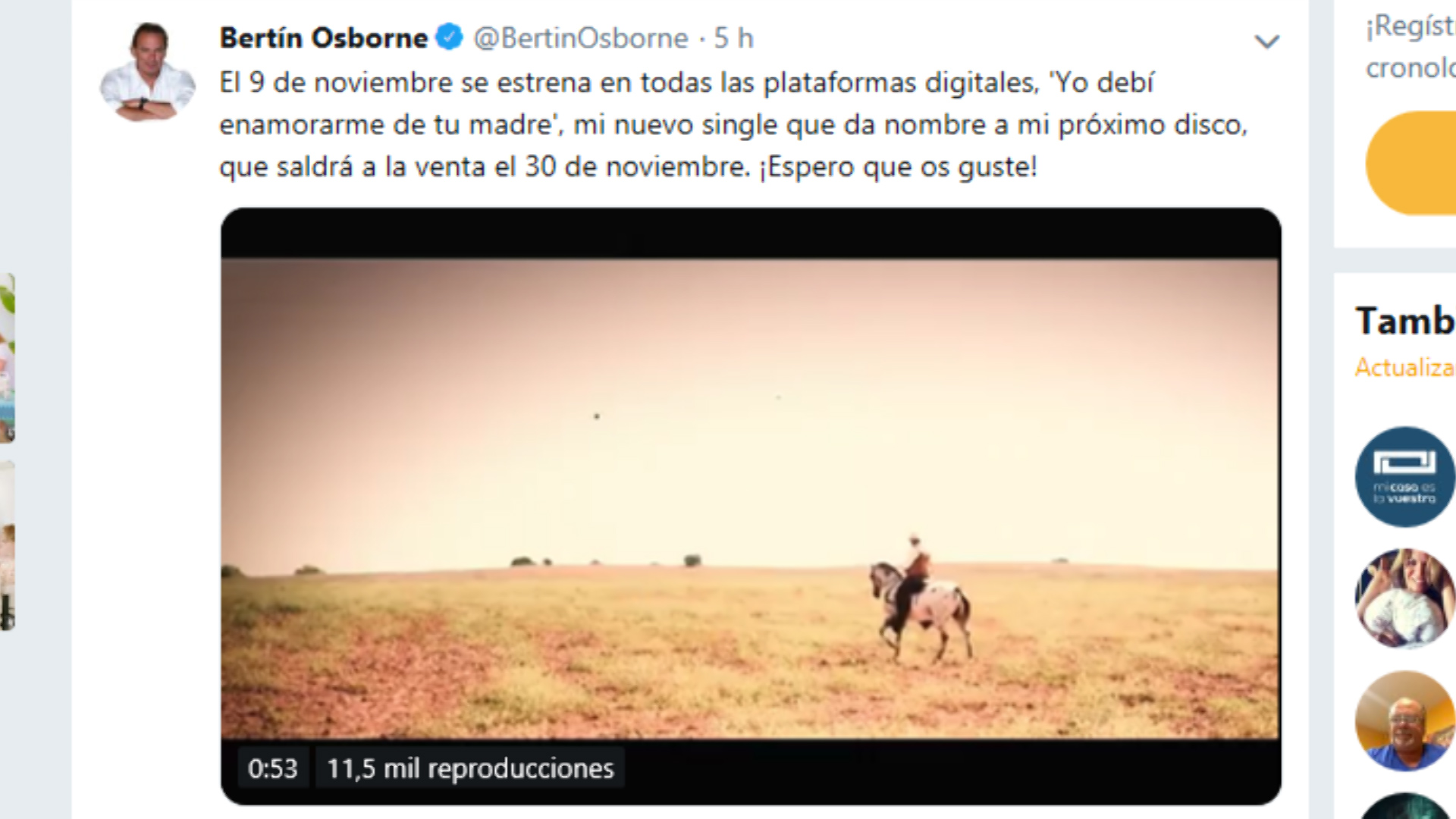Click the Actualizar link in suggestions
The height and width of the screenshot is (819, 1456).
pyautogui.click(x=1404, y=368)
